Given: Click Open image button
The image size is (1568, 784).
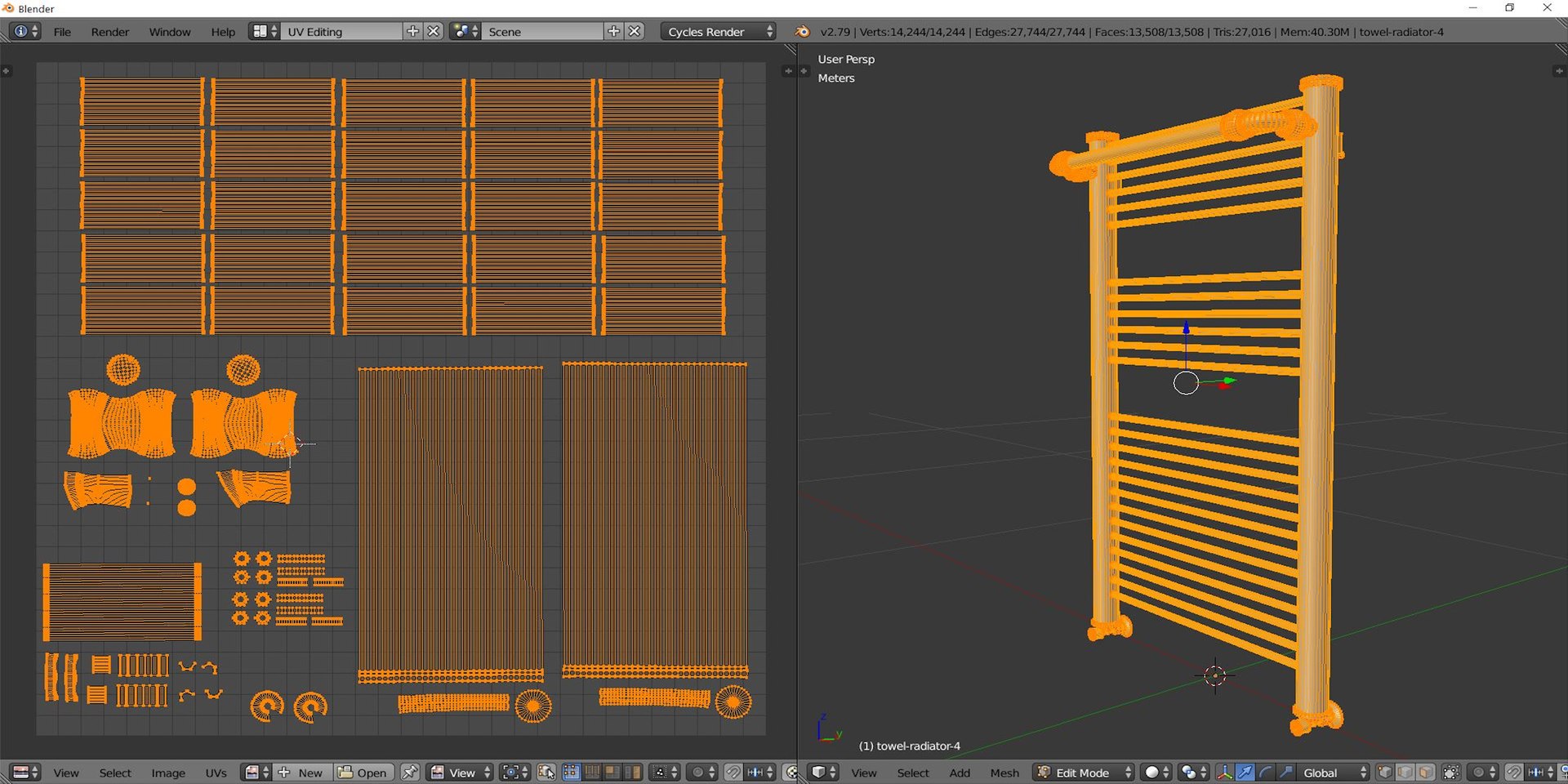Looking at the screenshot, I should click(x=363, y=773).
